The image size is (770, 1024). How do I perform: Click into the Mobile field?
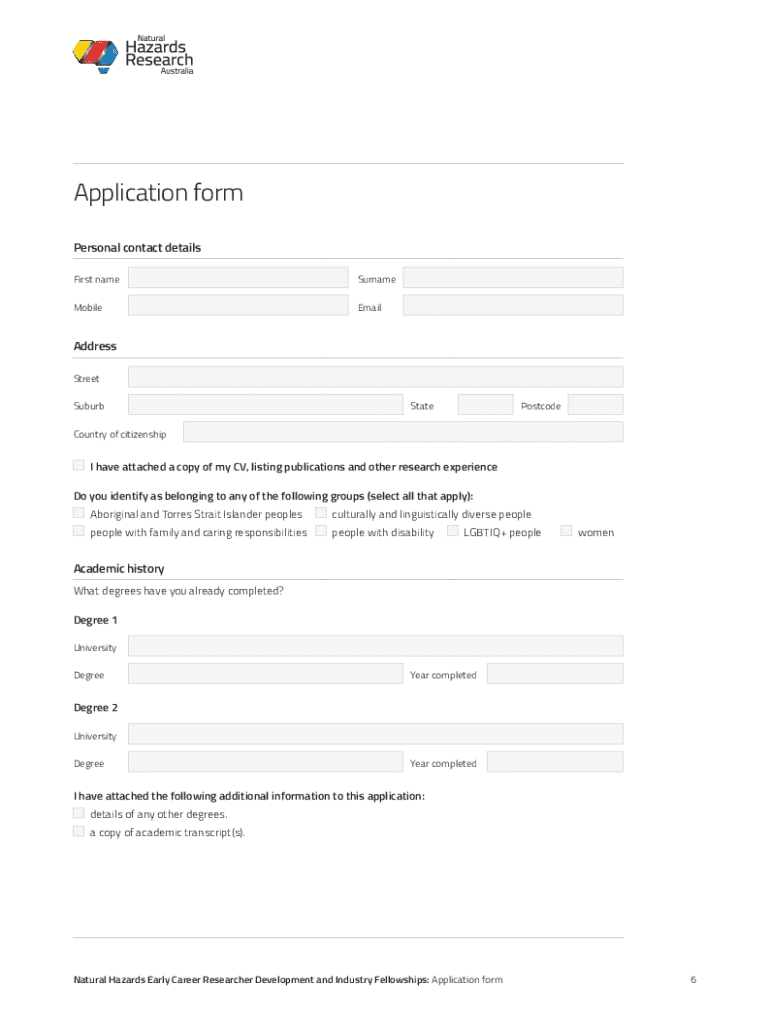click(238, 306)
